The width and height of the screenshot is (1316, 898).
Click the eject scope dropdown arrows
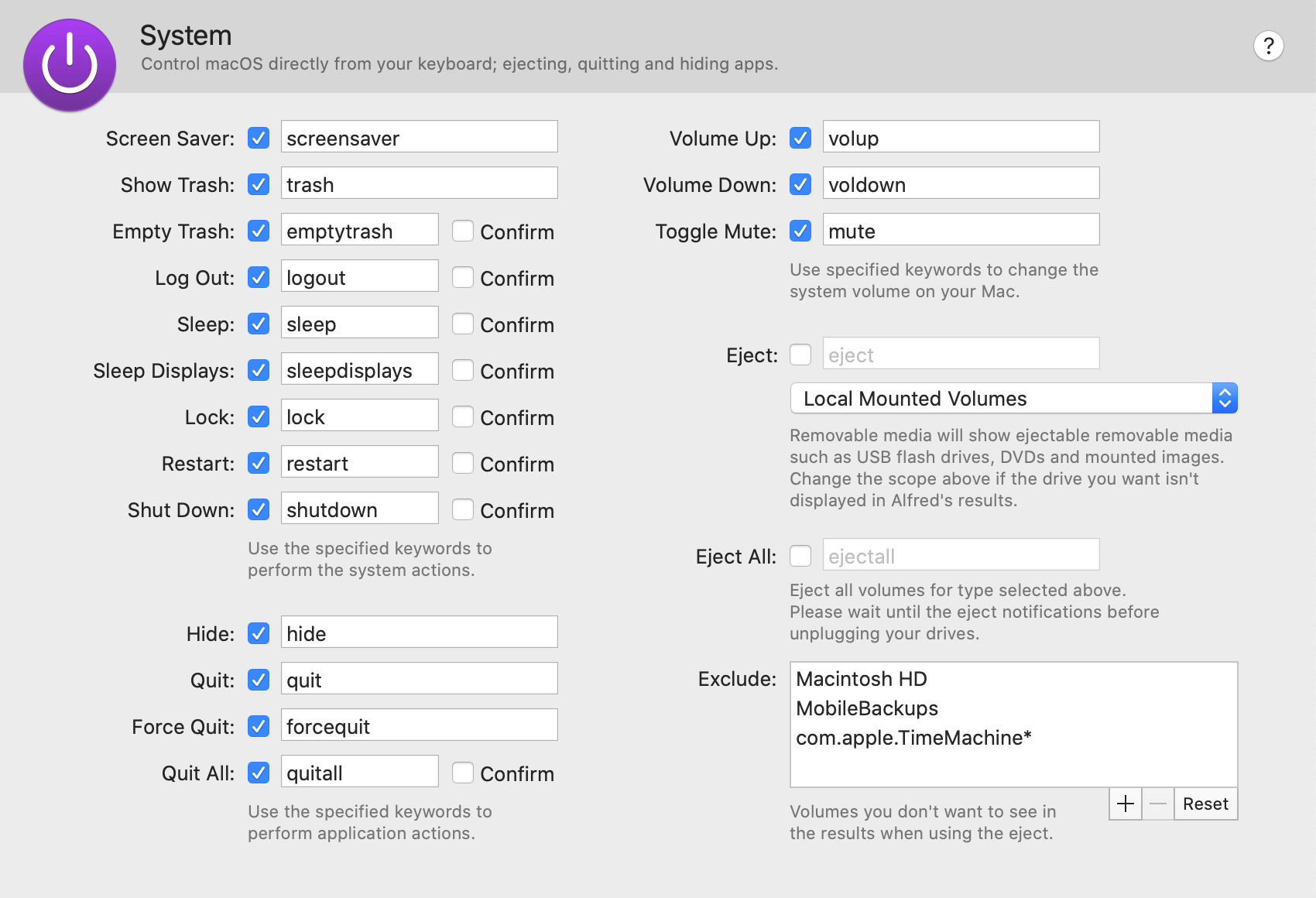[1225, 398]
